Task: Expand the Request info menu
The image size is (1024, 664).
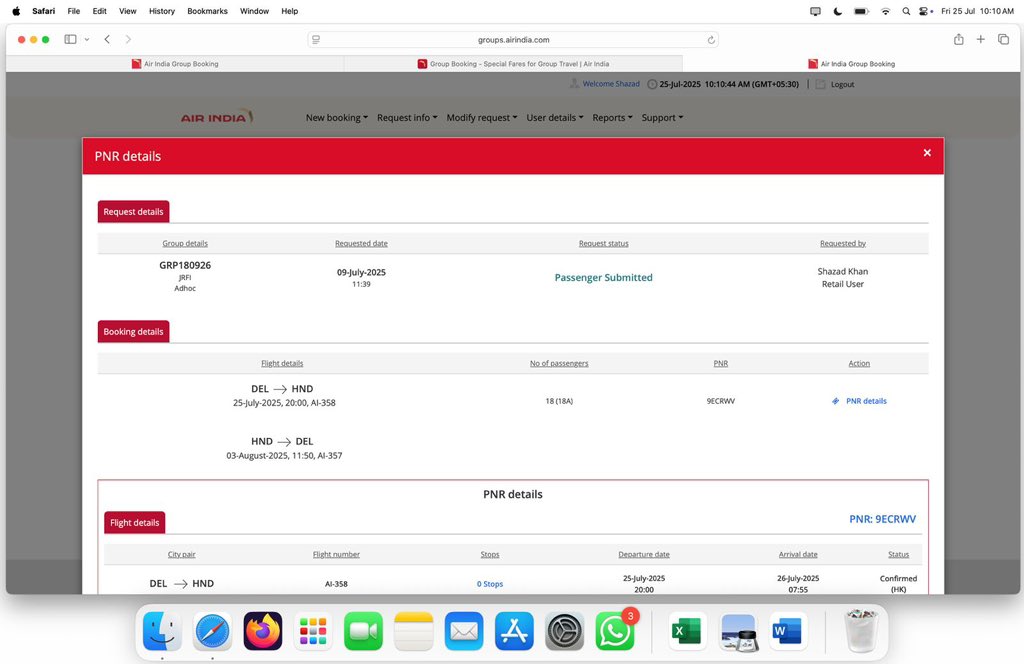Action: (407, 118)
